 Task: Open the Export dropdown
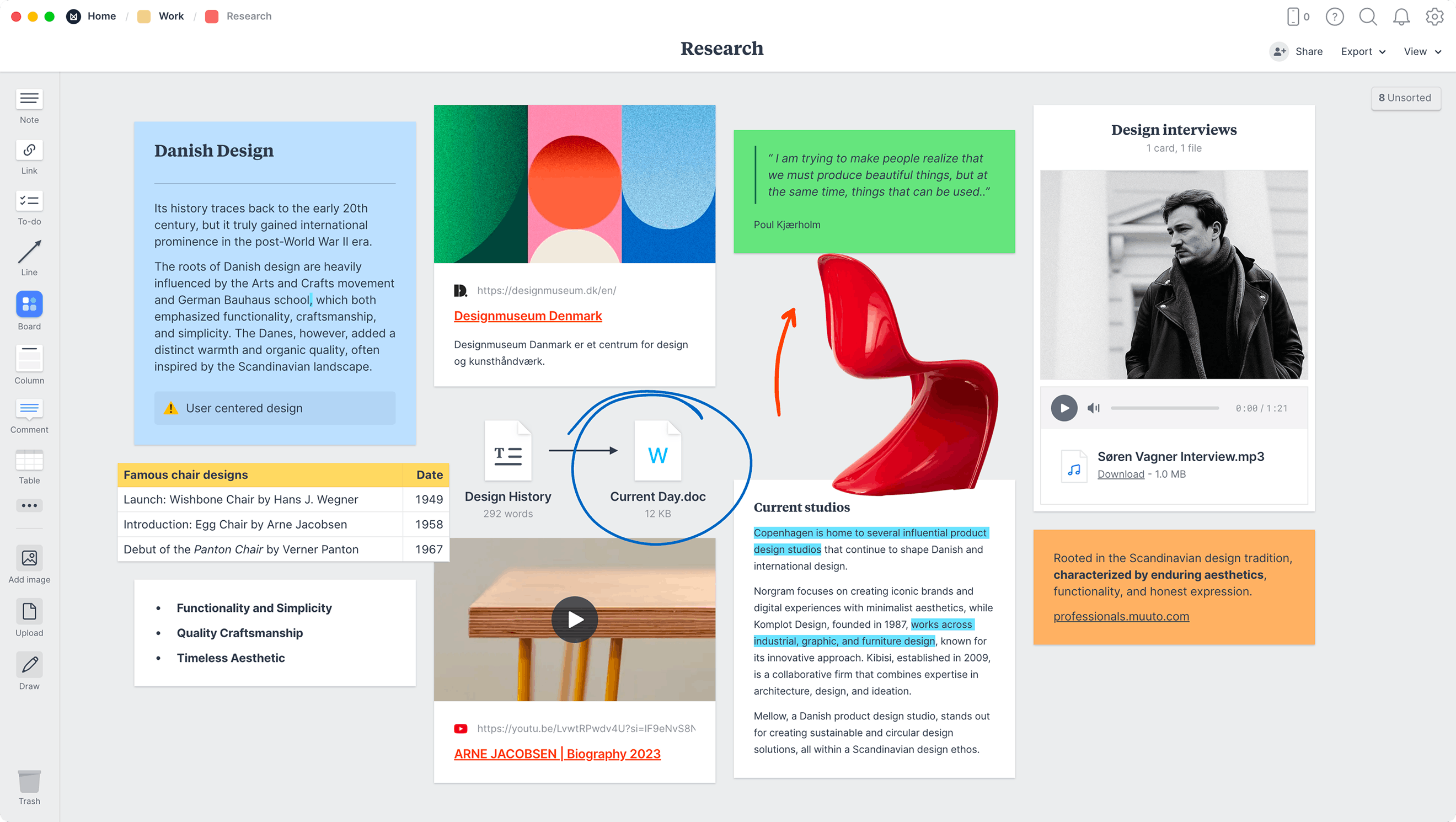coord(1363,51)
